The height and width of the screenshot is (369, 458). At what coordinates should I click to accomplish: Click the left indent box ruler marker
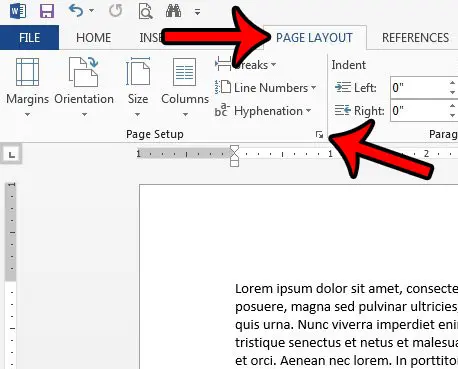235,163
